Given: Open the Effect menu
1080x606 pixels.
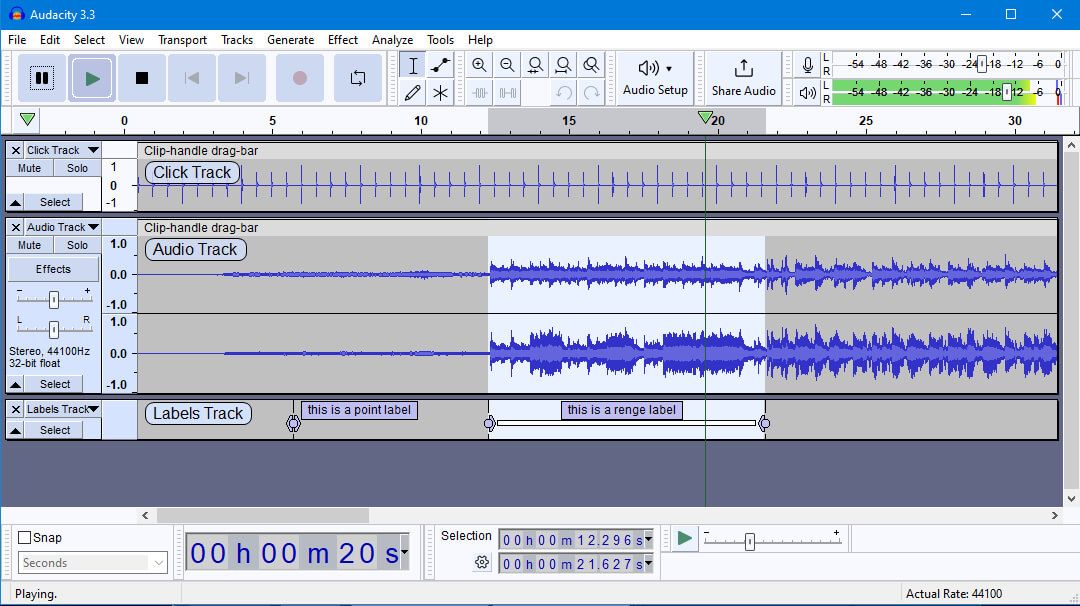Looking at the screenshot, I should [x=343, y=40].
